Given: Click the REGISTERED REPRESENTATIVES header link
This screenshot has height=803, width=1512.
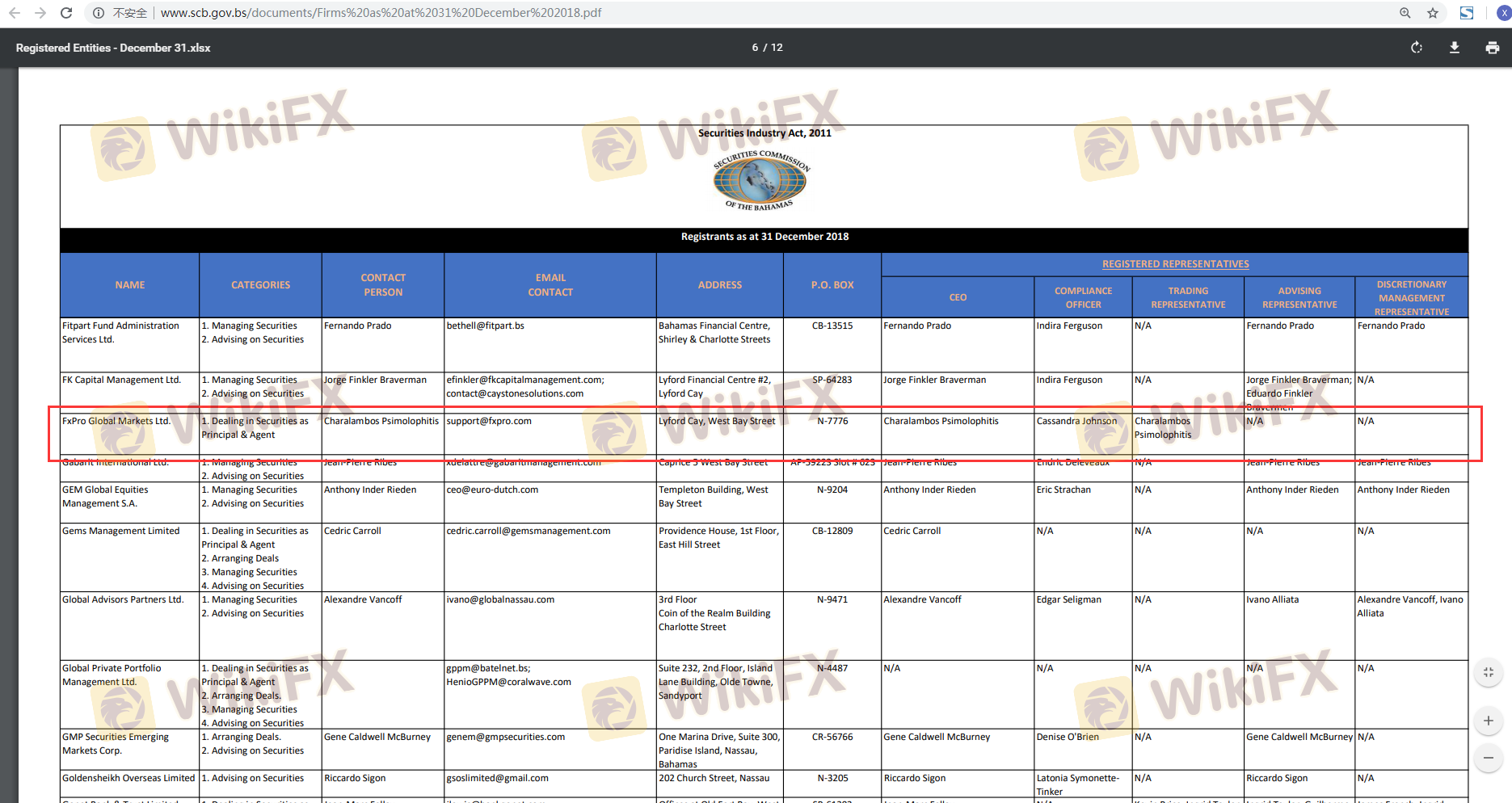Looking at the screenshot, I should pos(1175,264).
